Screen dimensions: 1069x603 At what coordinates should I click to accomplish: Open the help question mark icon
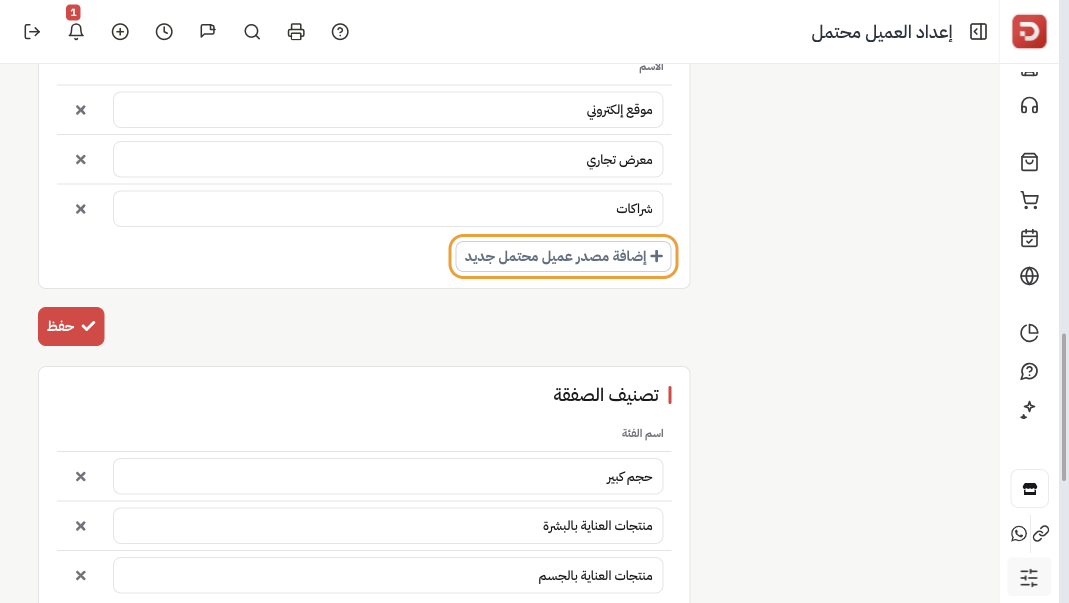click(x=340, y=32)
